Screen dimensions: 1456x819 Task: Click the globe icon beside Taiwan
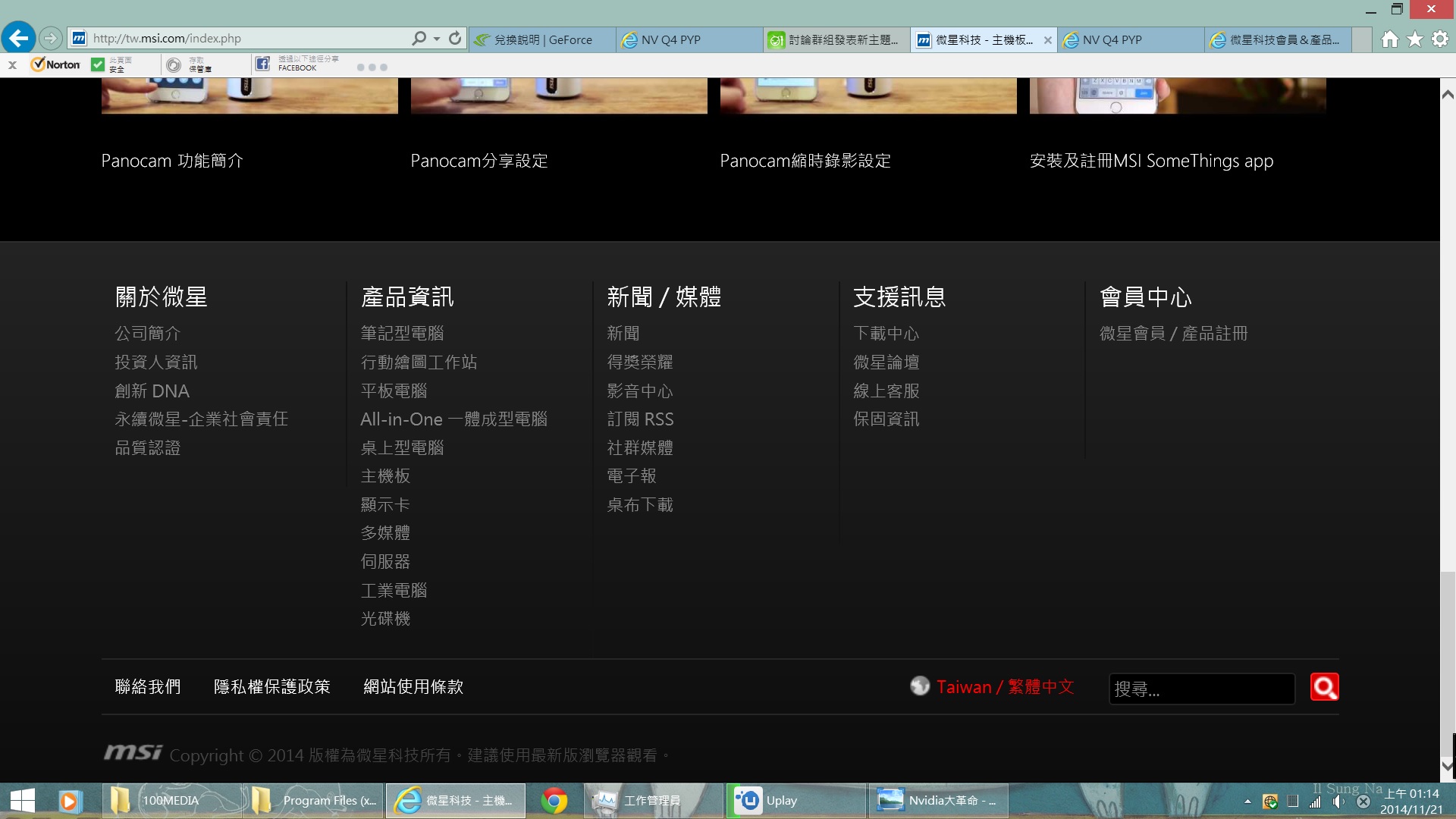pos(920,686)
